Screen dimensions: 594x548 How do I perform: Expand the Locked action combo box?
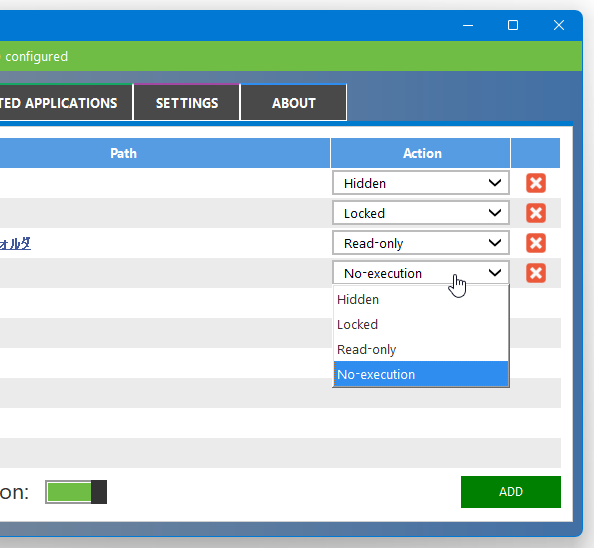pos(420,213)
